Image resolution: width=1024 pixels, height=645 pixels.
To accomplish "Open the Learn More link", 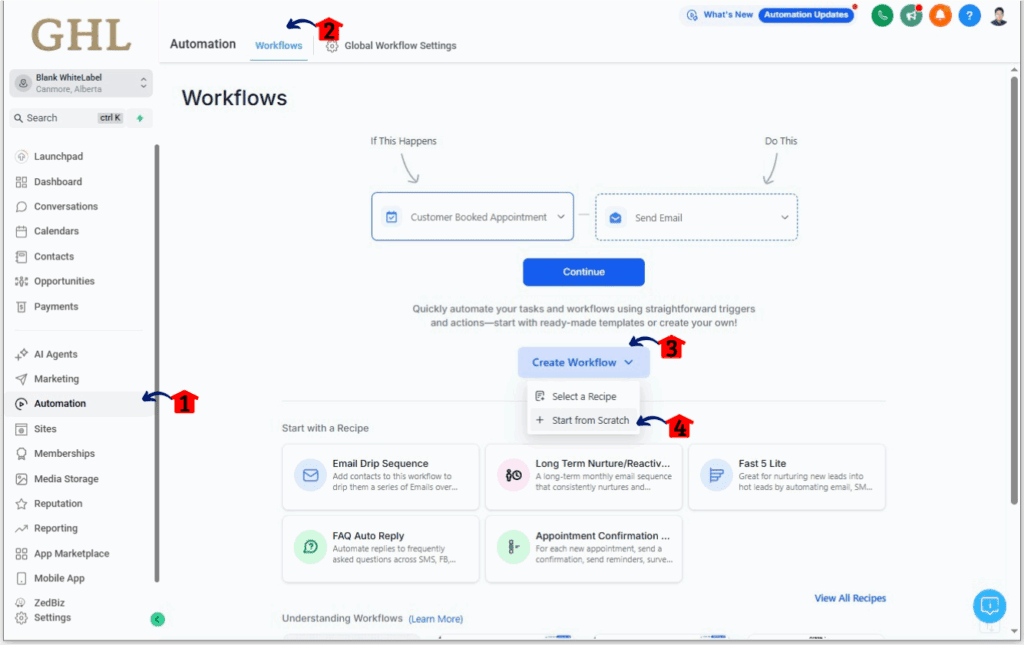I will pos(436,619).
